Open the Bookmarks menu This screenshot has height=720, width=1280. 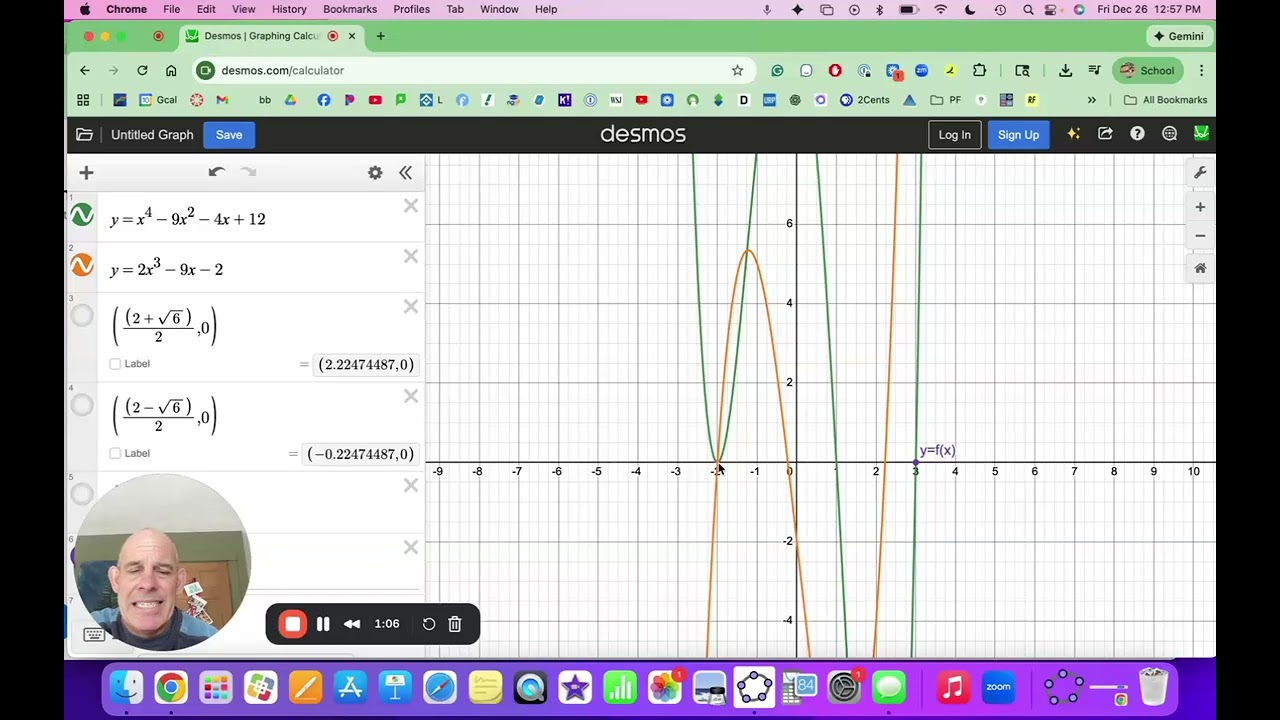tap(350, 9)
